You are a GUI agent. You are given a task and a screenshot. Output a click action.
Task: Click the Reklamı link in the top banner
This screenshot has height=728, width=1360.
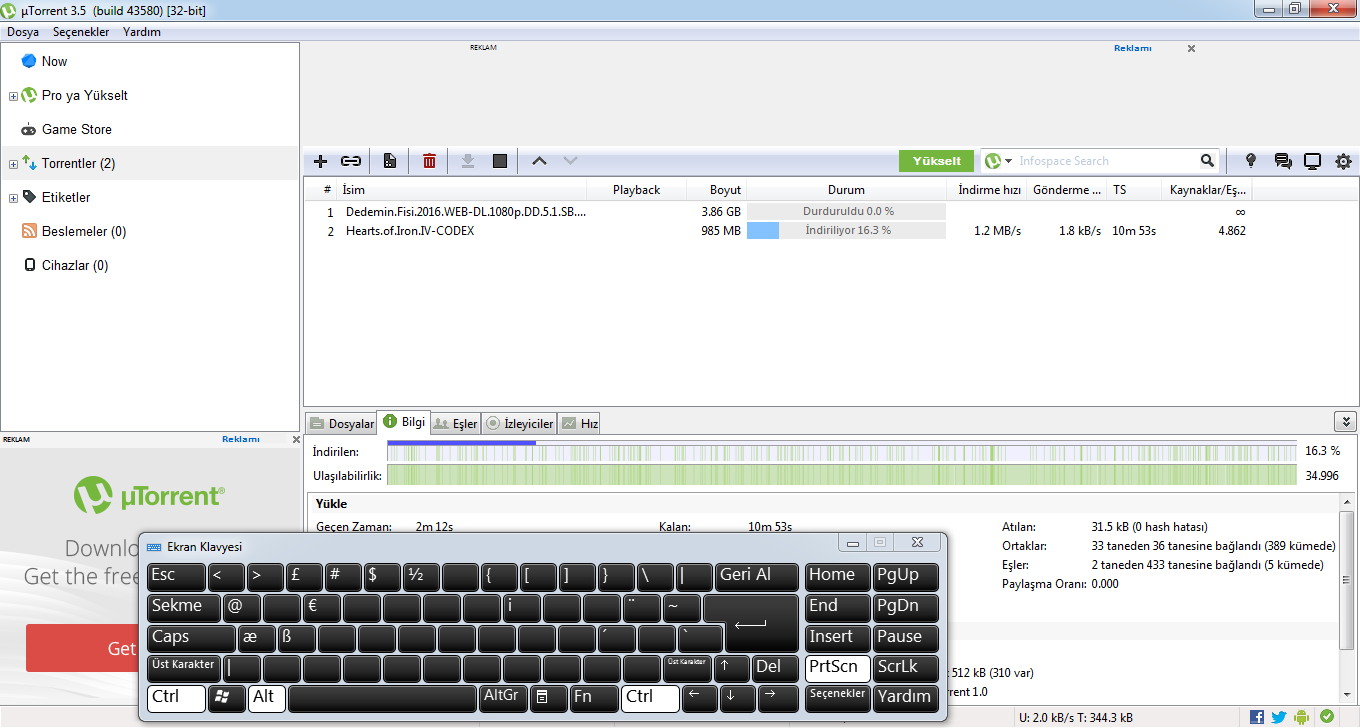[x=1133, y=48]
